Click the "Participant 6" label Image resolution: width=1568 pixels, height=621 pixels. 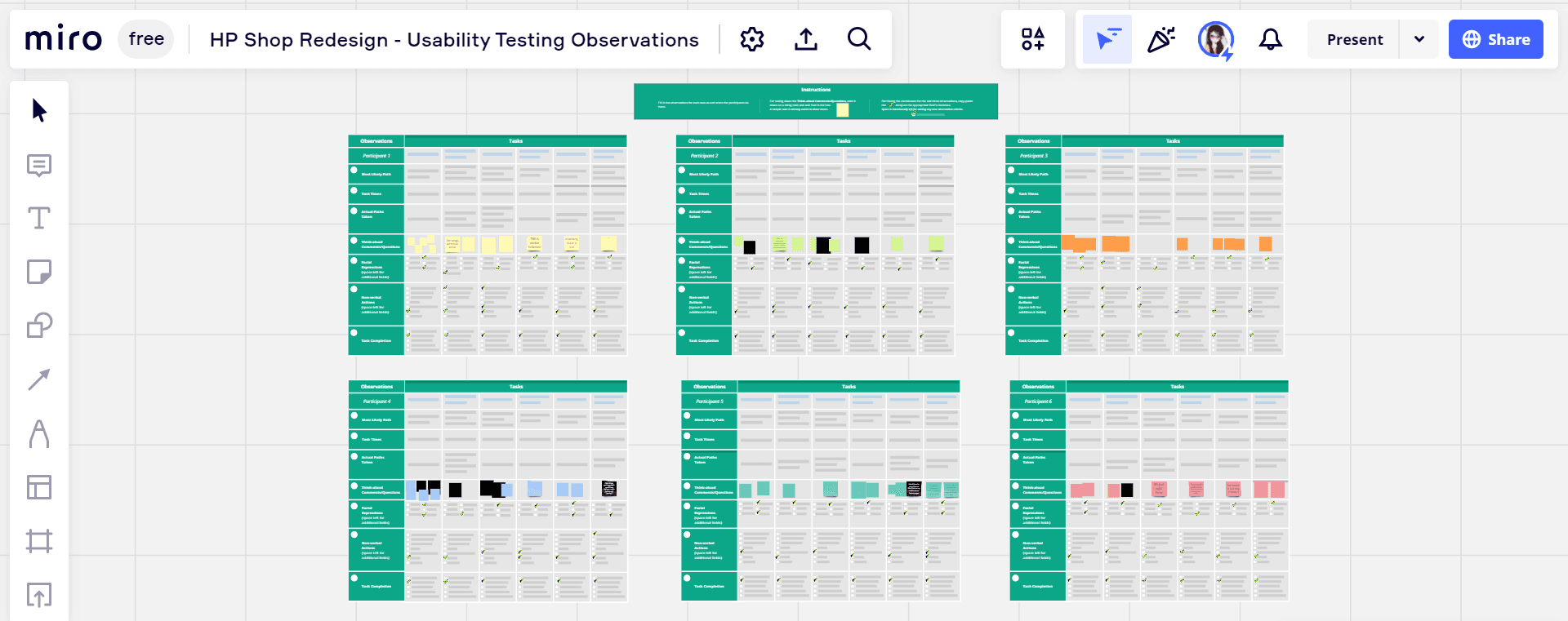click(1038, 401)
